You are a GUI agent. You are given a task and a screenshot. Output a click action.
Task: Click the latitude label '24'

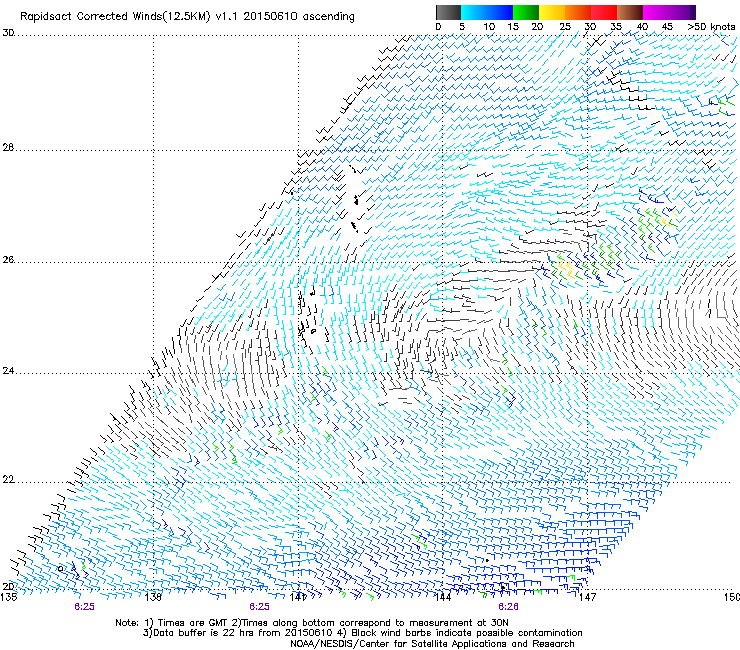point(8,371)
